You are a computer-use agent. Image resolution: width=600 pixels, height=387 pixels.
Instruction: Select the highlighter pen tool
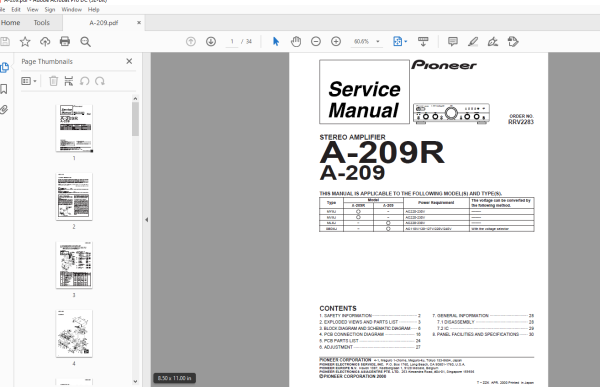[473, 41]
